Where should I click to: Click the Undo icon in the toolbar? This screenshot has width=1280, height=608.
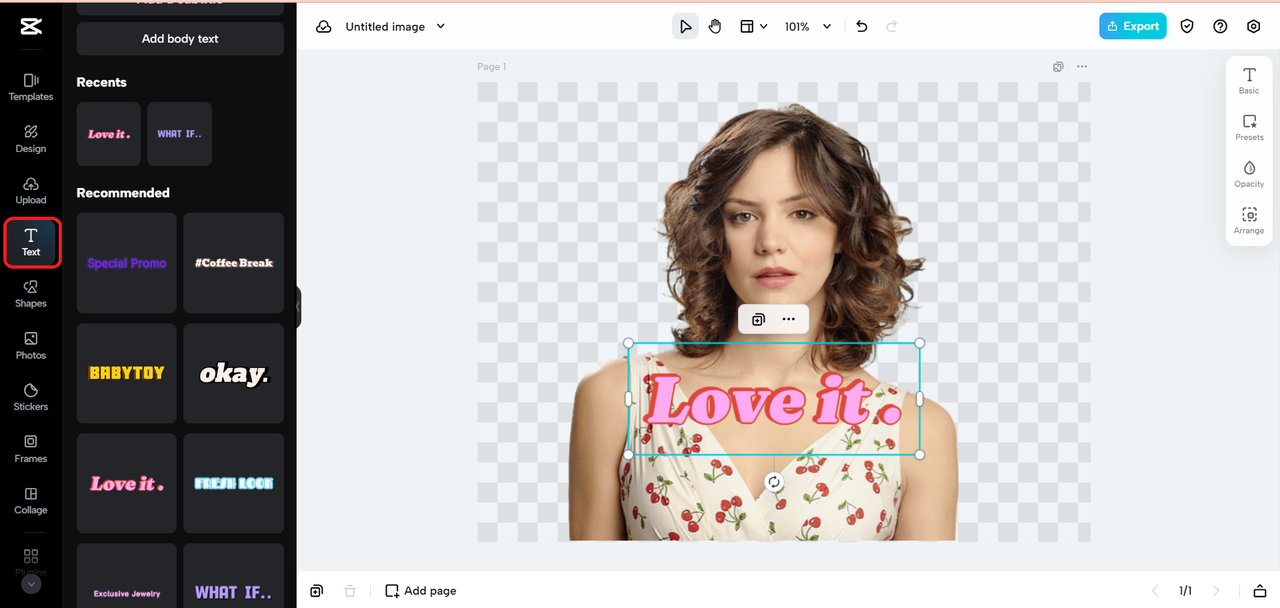tap(861, 26)
